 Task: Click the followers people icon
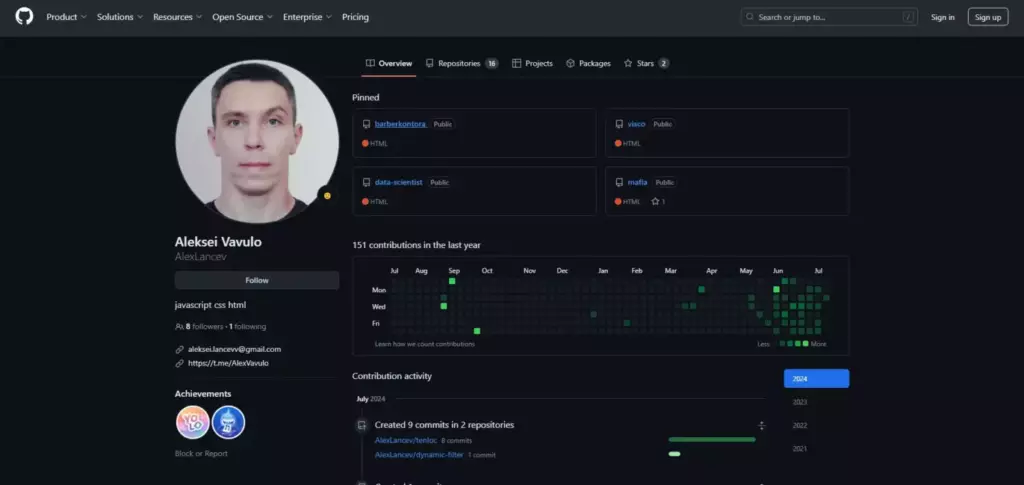click(x=179, y=326)
